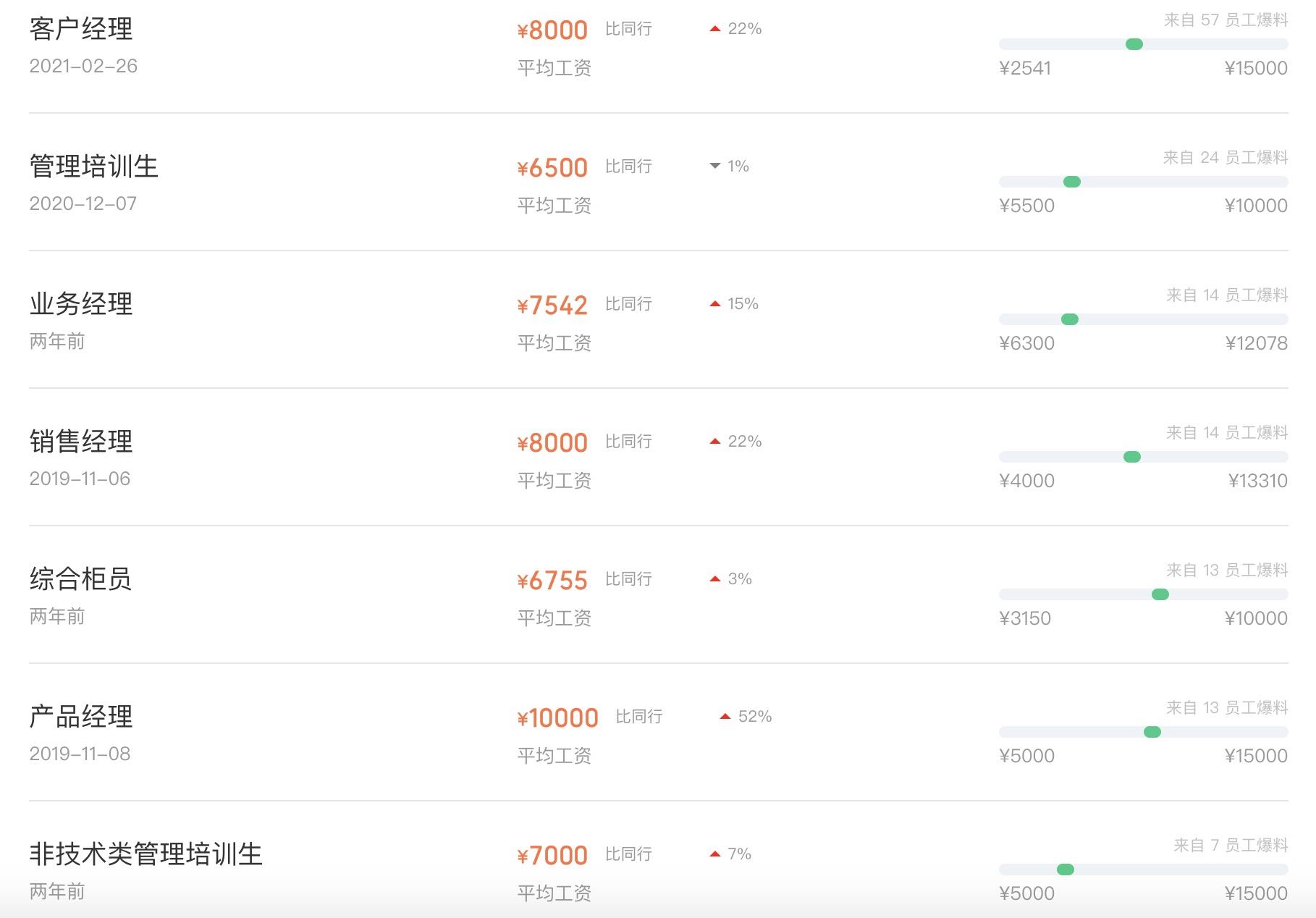The image size is (1316, 918).
Task: Click the red up arrow beside 7%
Action: (715, 854)
